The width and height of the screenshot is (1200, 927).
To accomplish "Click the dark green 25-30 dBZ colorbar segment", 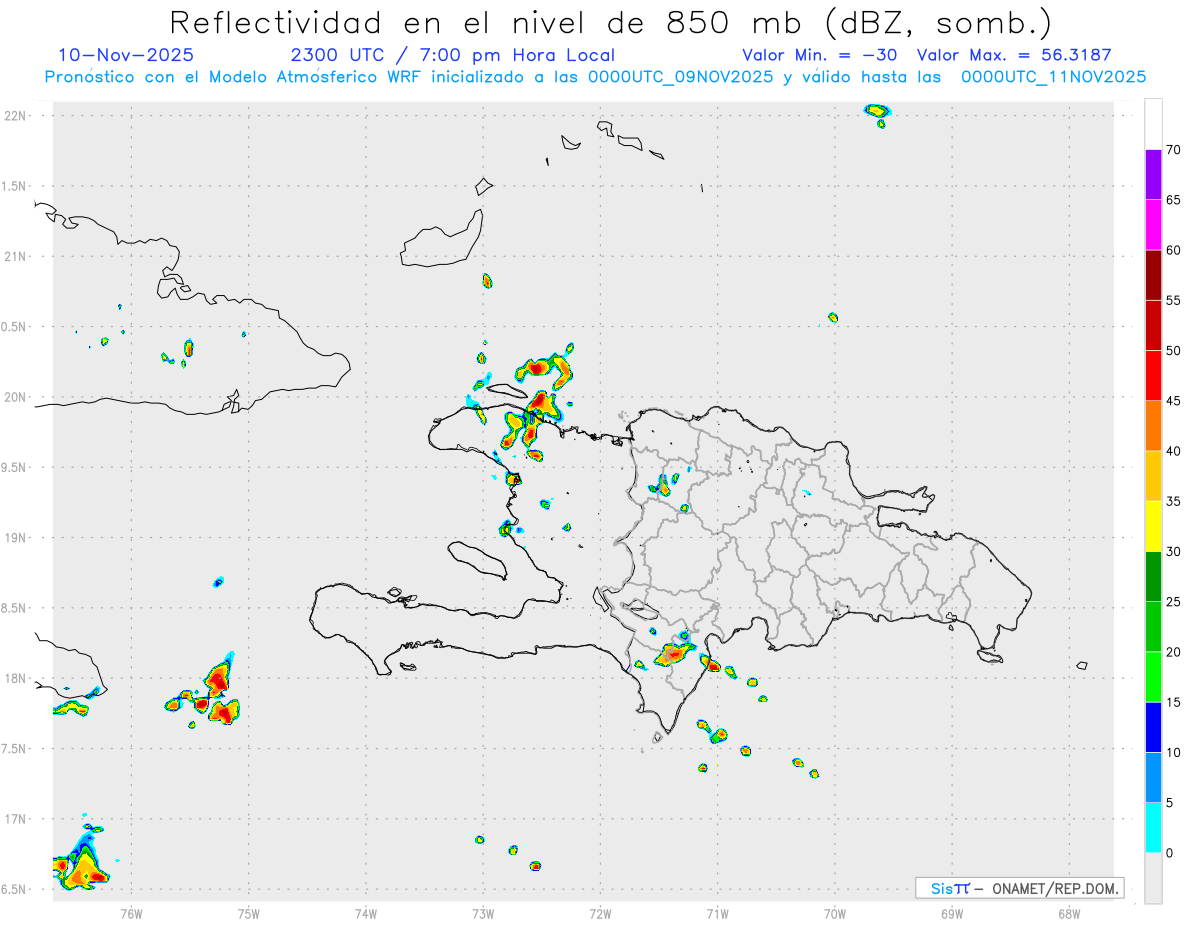I will tap(1153, 577).
